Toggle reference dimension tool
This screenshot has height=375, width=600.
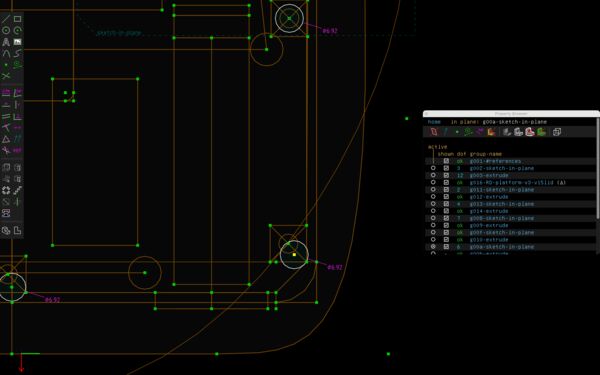17,150
